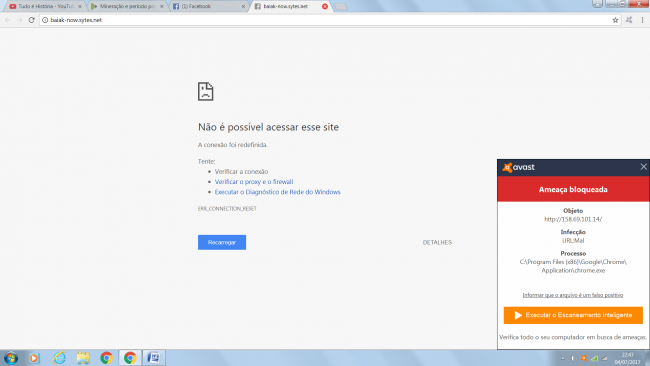Click the extension icon beside the star
Viewport: 650px width, 366px height.
click(629, 20)
